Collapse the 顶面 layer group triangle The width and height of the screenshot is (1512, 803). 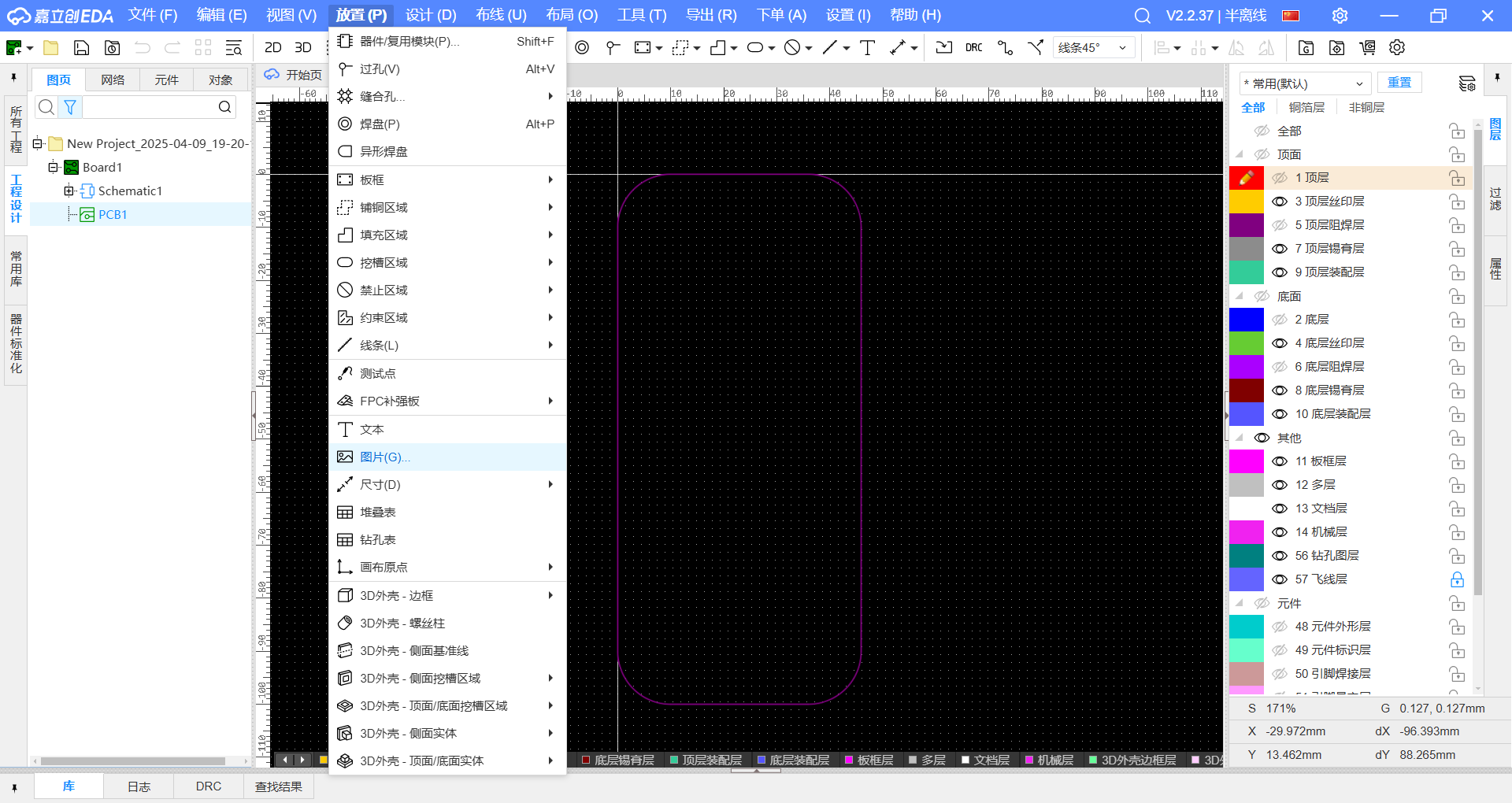click(x=1240, y=154)
